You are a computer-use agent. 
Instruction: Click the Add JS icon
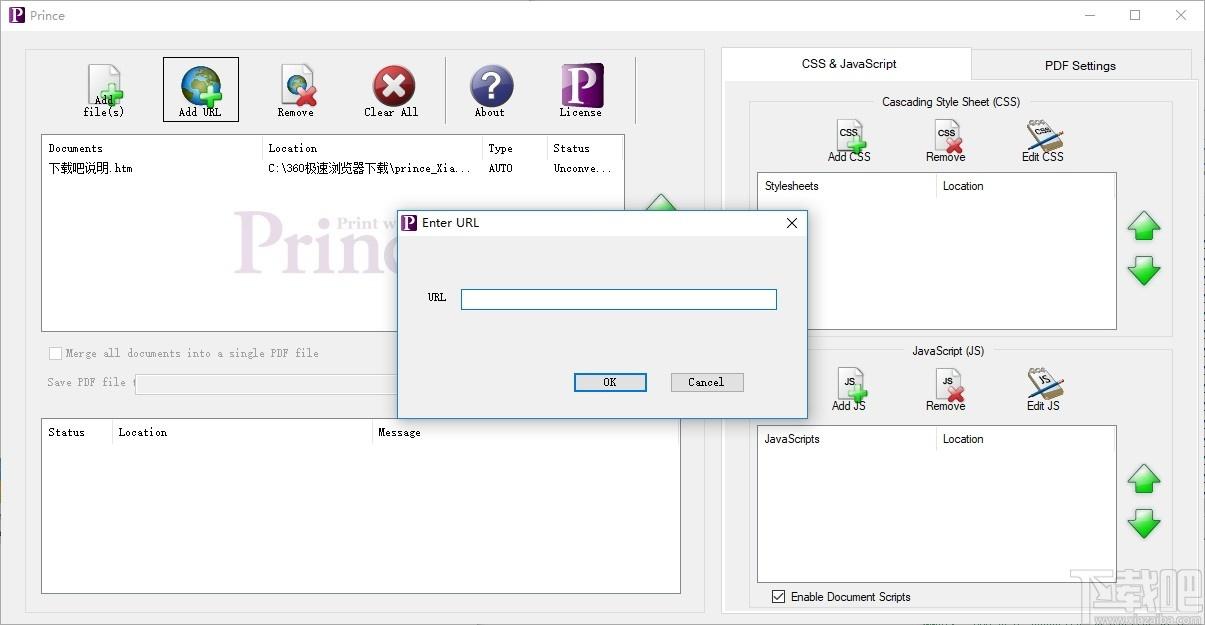[x=849, y=390]
